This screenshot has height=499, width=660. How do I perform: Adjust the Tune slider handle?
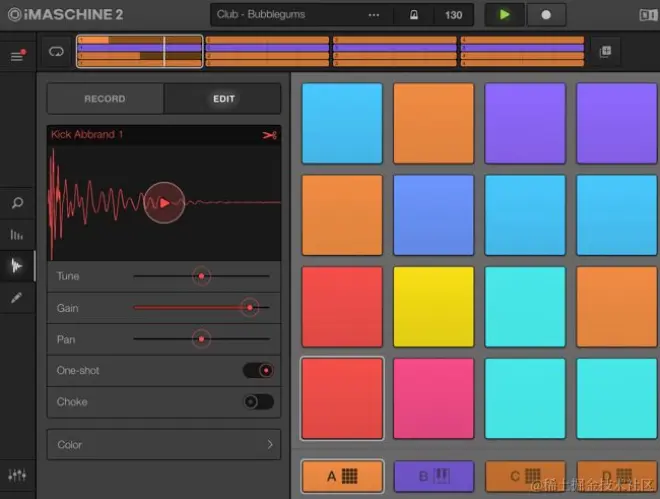tap(202, 276)
